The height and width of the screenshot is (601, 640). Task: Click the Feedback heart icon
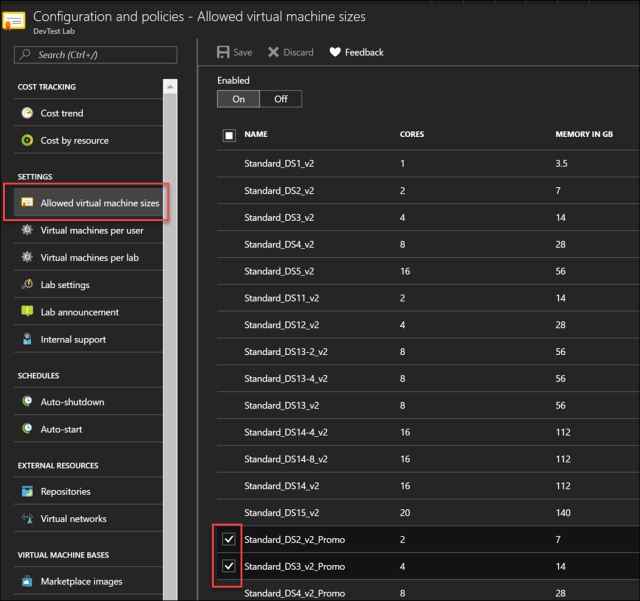335,52
